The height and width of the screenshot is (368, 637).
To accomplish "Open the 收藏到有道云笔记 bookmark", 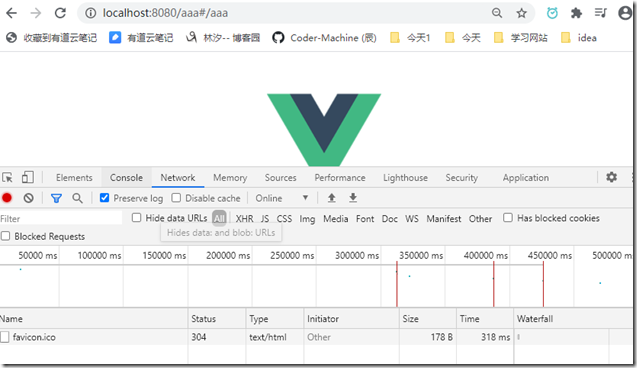I will (52, 38).
